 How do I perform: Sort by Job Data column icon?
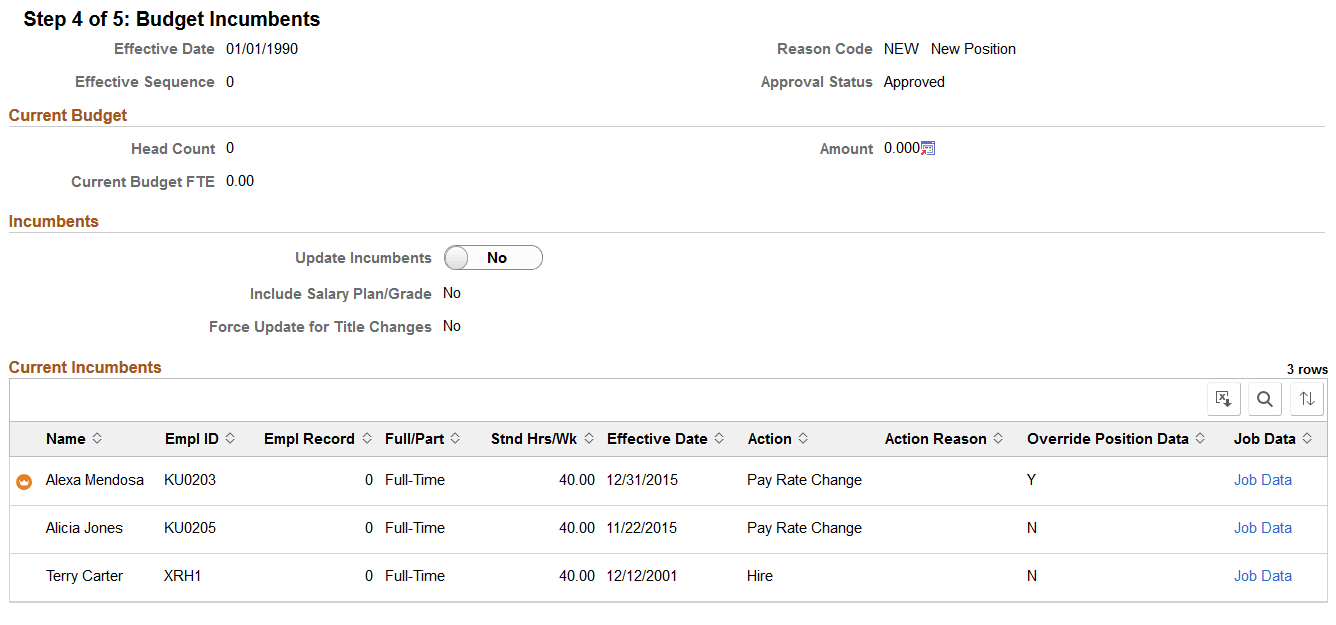pos(1307,439)
